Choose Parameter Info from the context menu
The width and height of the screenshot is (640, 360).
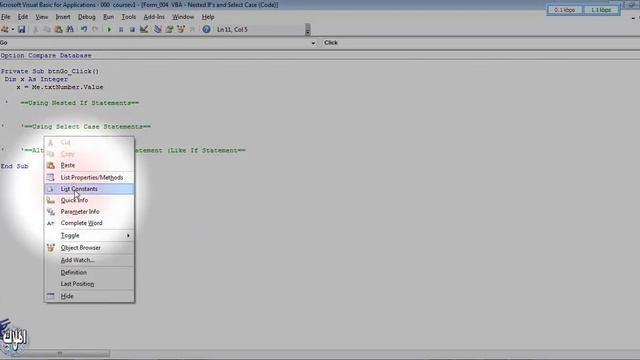(89, 212)
